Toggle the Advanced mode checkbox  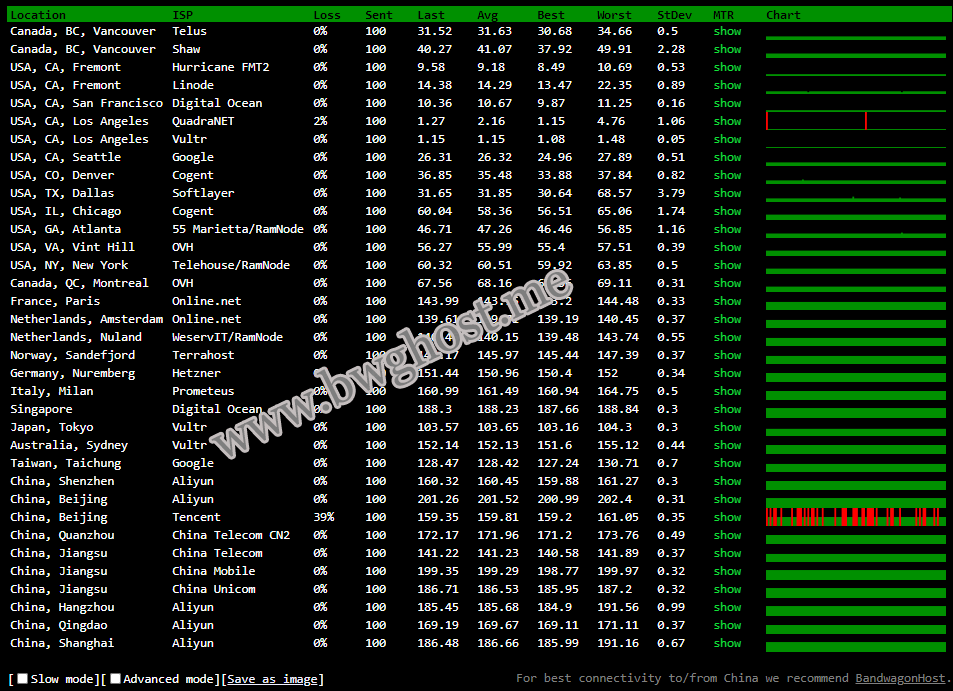[116, 679]
